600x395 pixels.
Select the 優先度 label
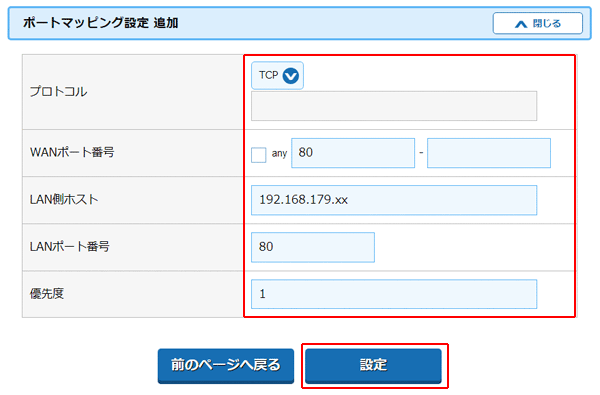(x=47, y=294)
